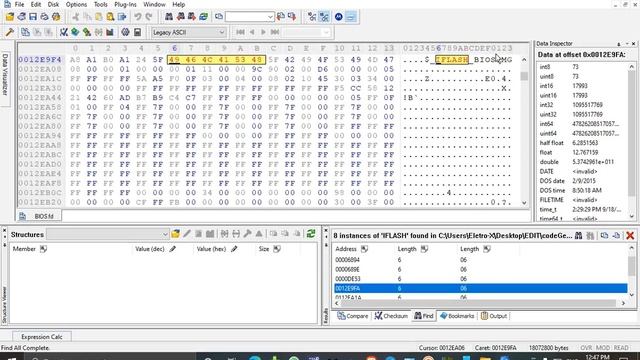Click the Cut scissors icon

(76, 17)
